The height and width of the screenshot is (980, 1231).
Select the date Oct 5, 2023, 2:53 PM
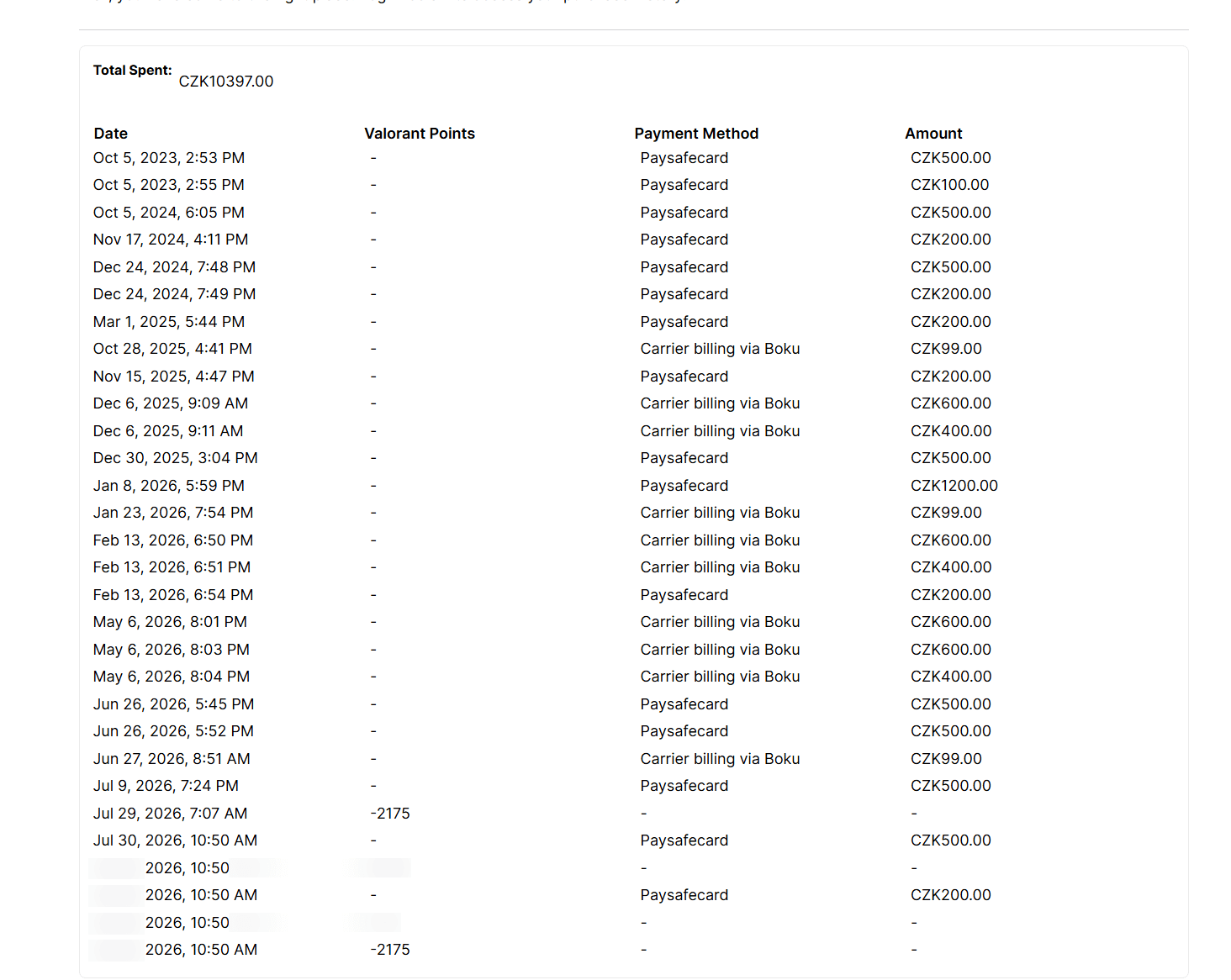point(169,158)
